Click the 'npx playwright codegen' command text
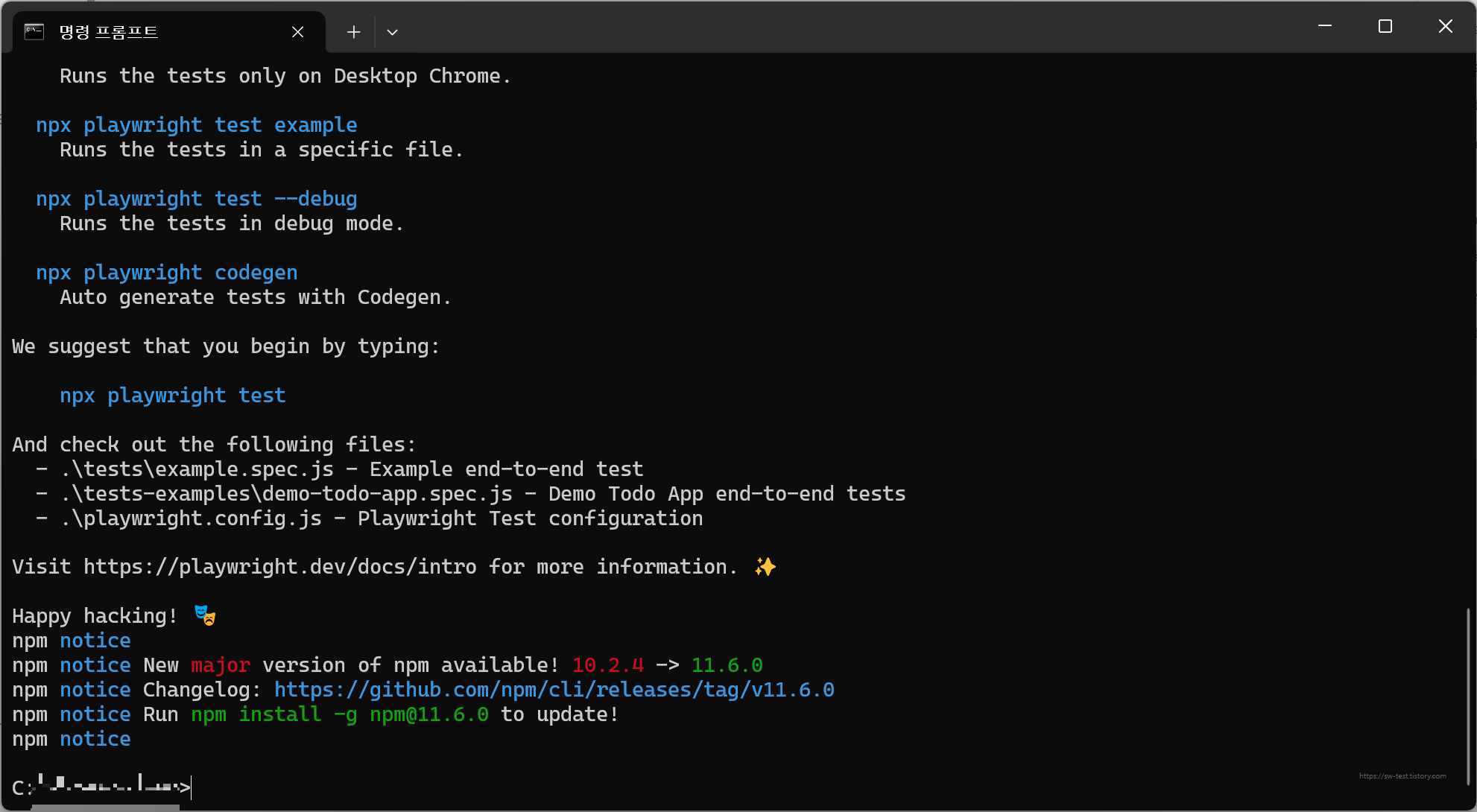 (166, 273)
